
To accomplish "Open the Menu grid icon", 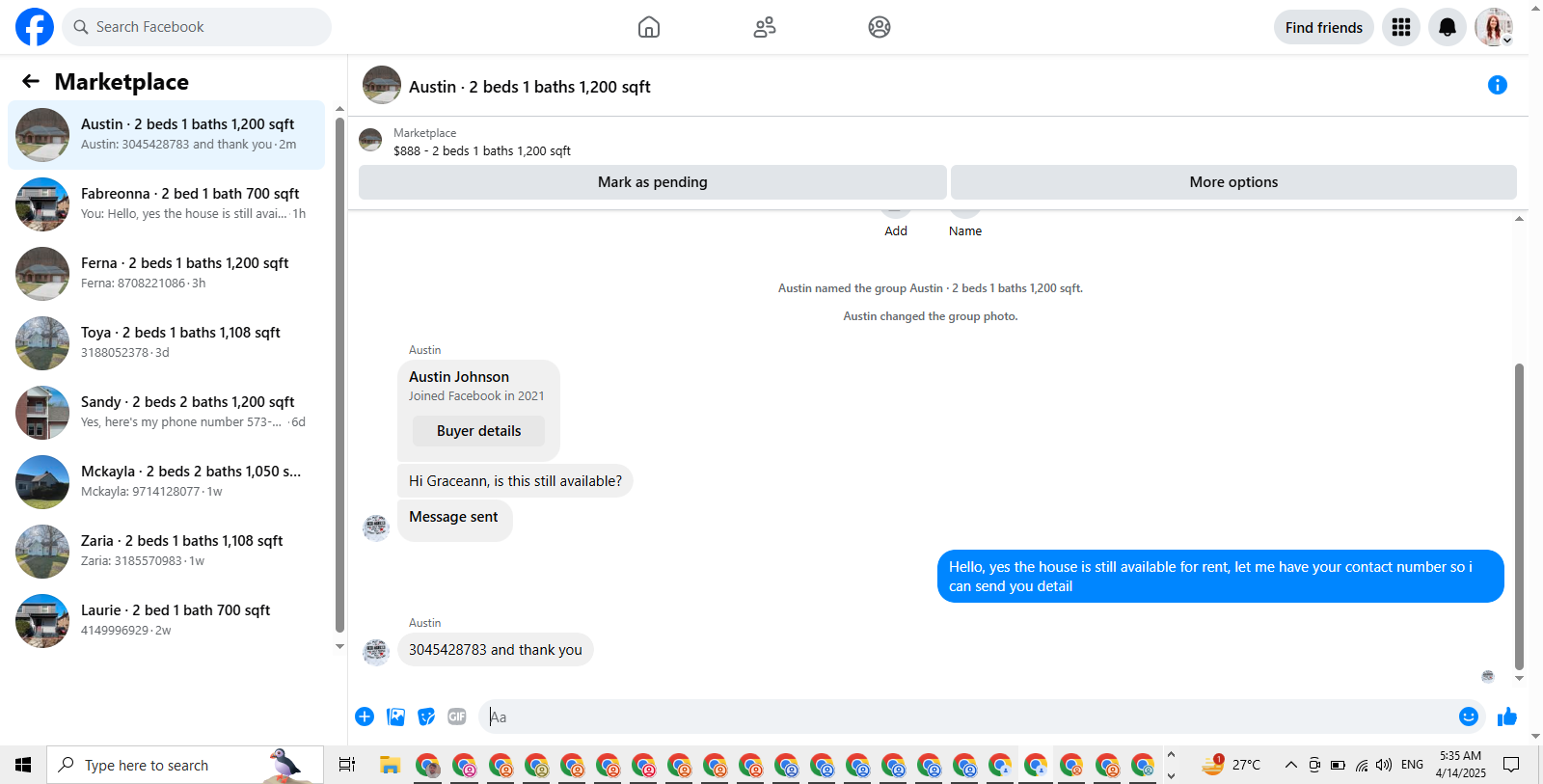I will (1401, 27).
